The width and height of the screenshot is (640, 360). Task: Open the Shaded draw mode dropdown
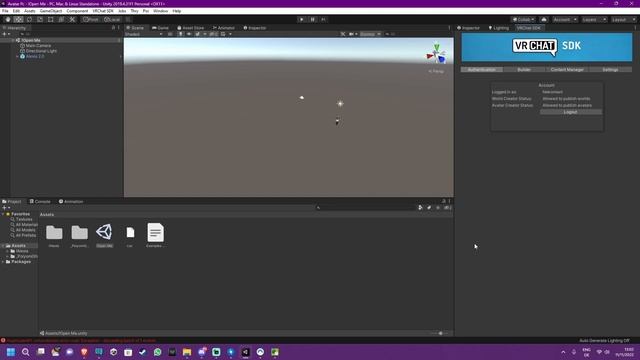click(144, 34)
